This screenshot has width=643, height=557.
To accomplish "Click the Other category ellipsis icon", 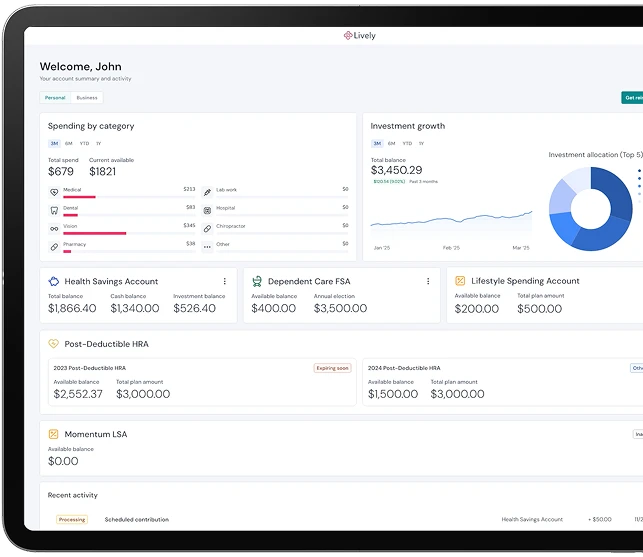I will coord(207,247).
